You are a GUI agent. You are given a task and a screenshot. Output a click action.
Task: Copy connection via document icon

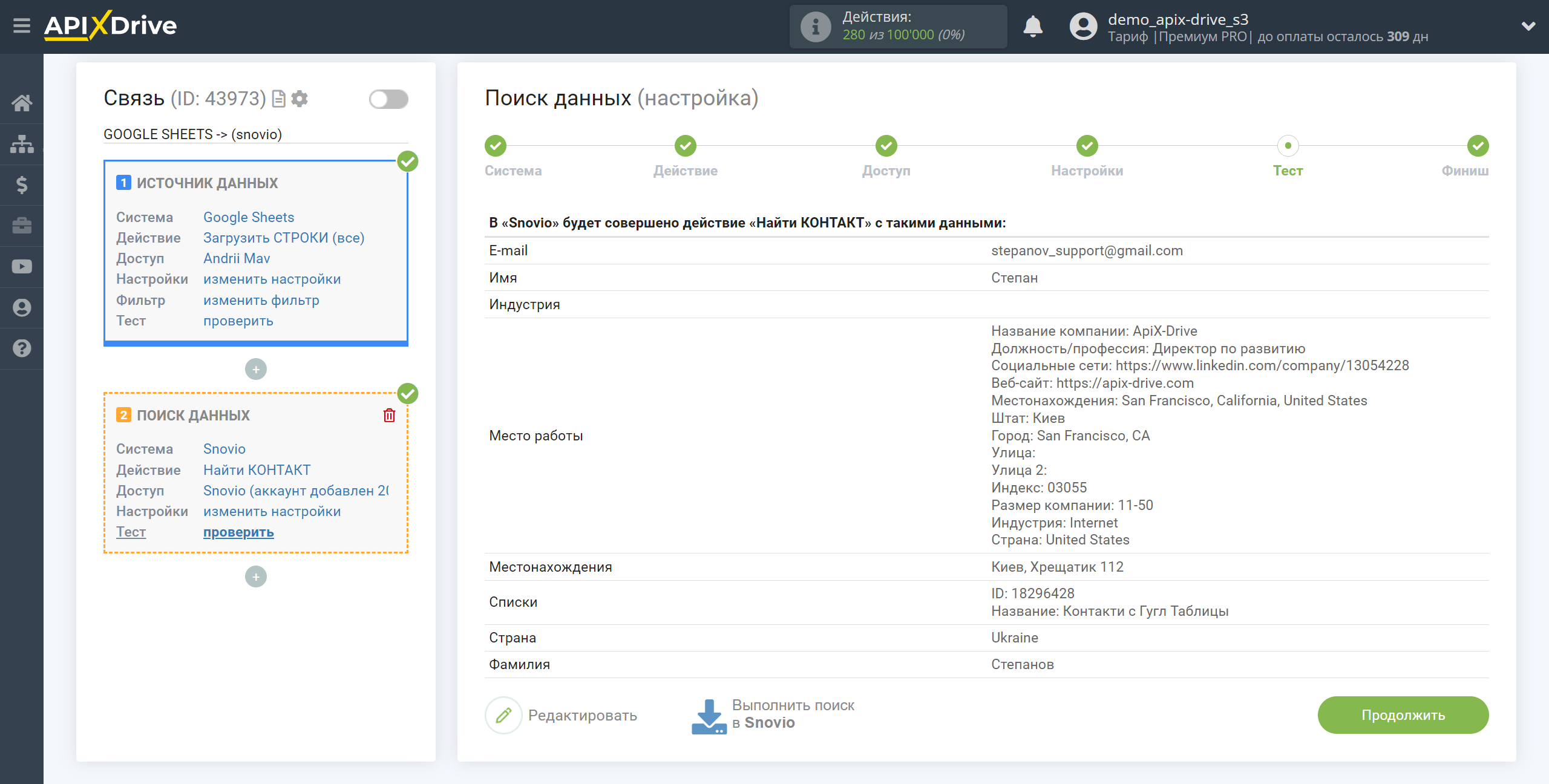279,99
